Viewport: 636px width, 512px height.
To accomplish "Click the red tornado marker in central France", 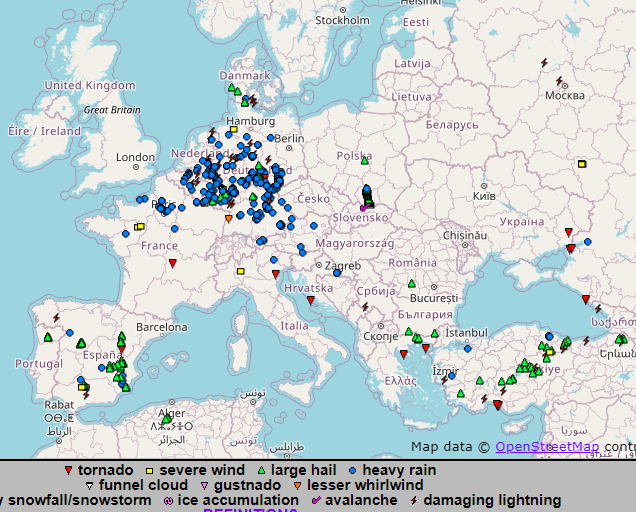I will 172,263.
